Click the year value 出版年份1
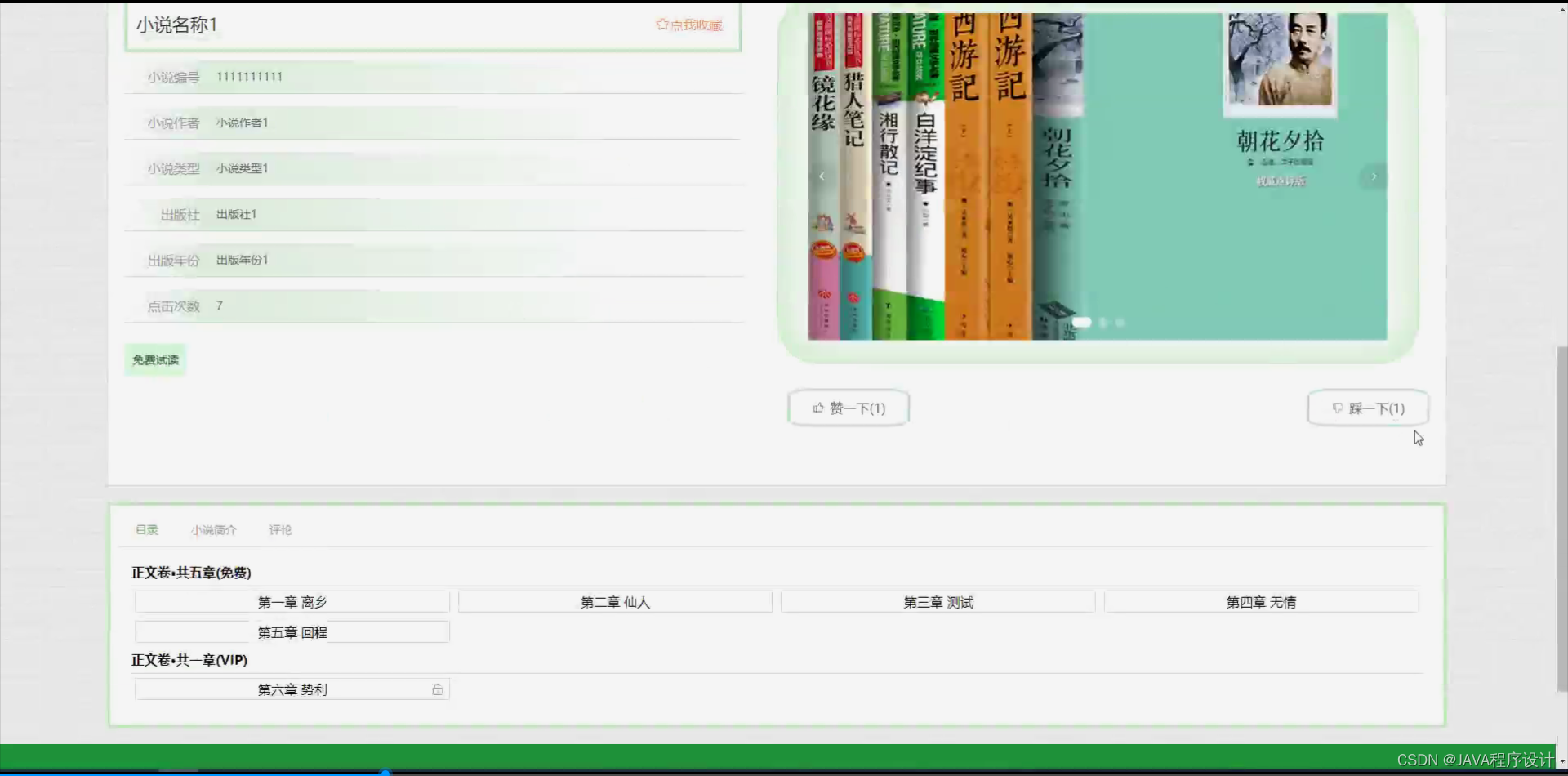Image resolution: width=1568 pixels, height=776 pixels. point(242,260)
